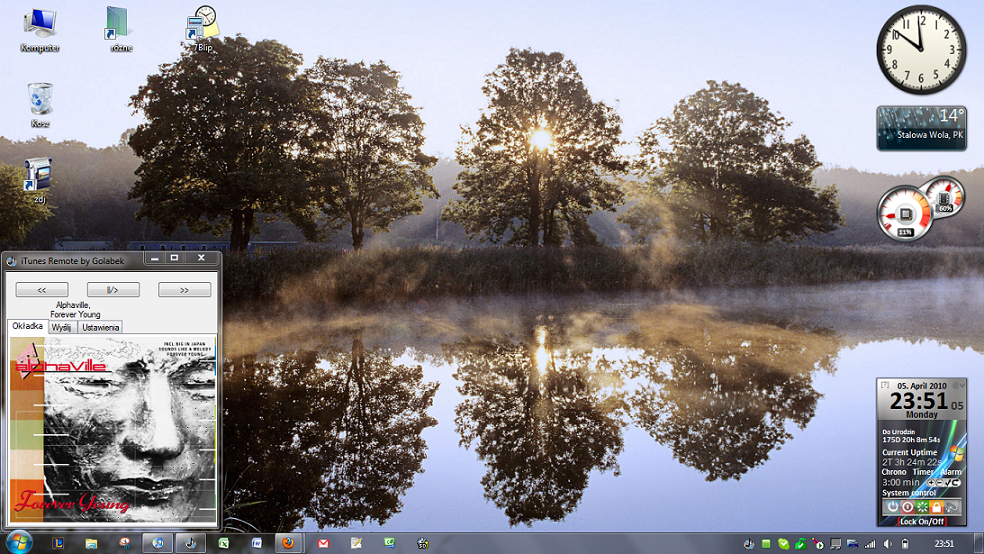Viewport: 984px width, 554px height.
Task: Click the blue power icon in System control
Action: tap(892, 507)
